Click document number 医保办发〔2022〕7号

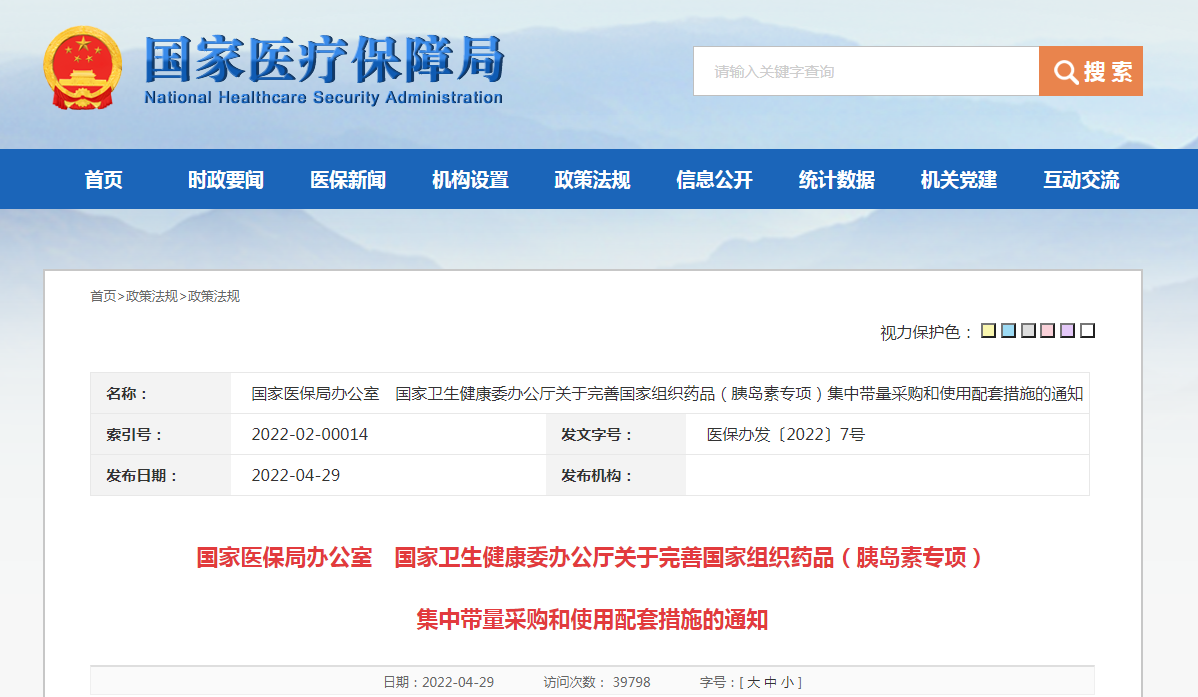click(x=785, y=434)
